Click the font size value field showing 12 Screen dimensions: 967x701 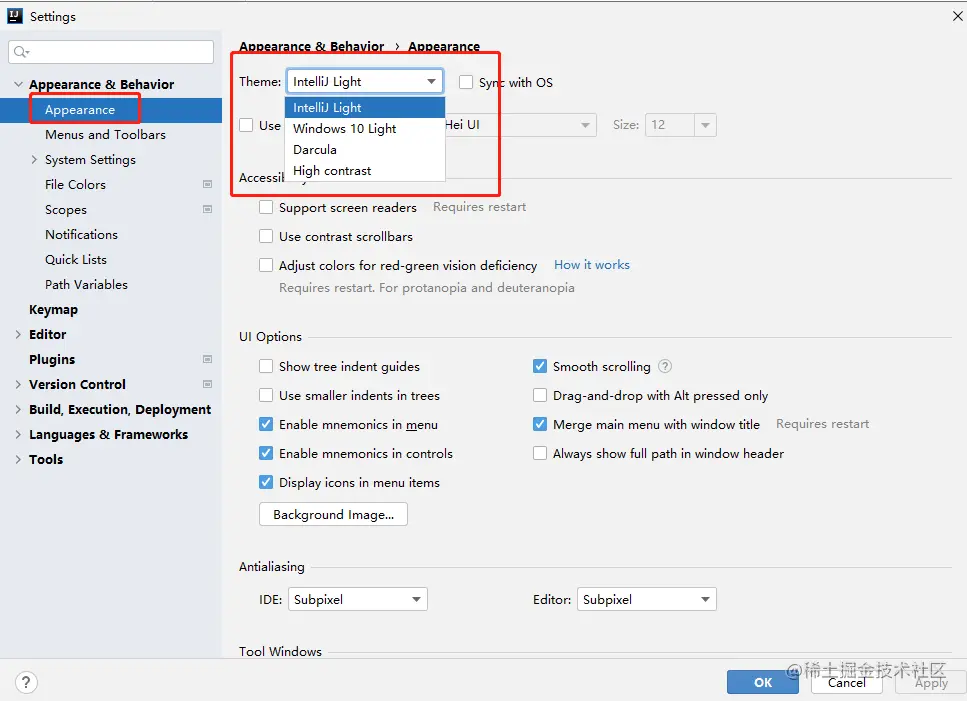[x=669, y=125]
